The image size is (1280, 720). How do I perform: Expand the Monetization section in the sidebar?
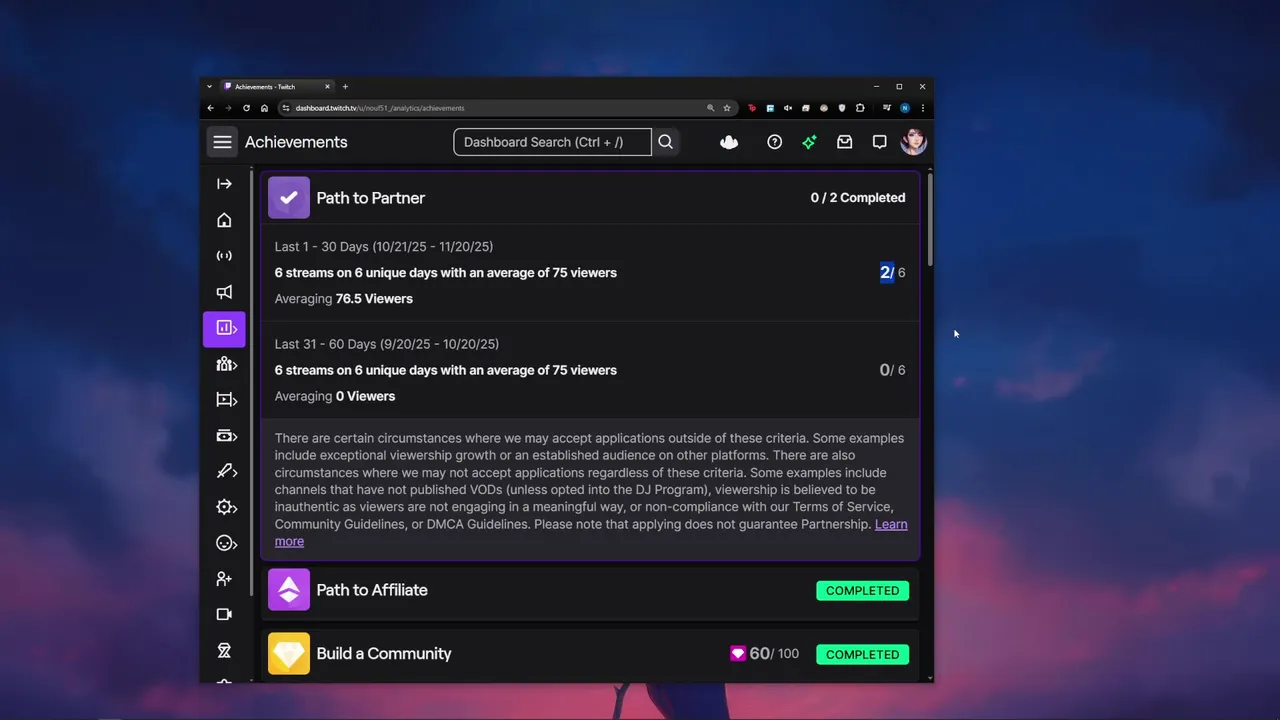[226, 436]
